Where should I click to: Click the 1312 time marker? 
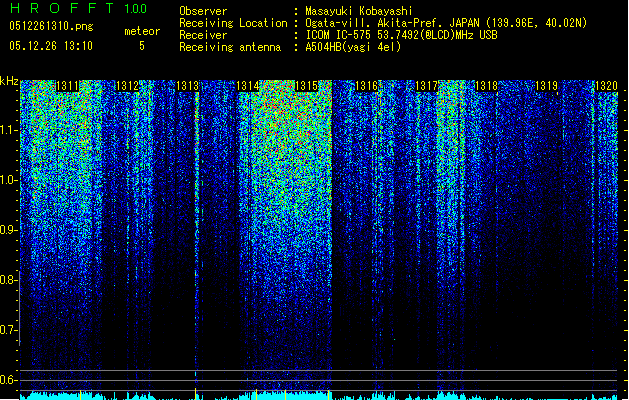point(127,86)
